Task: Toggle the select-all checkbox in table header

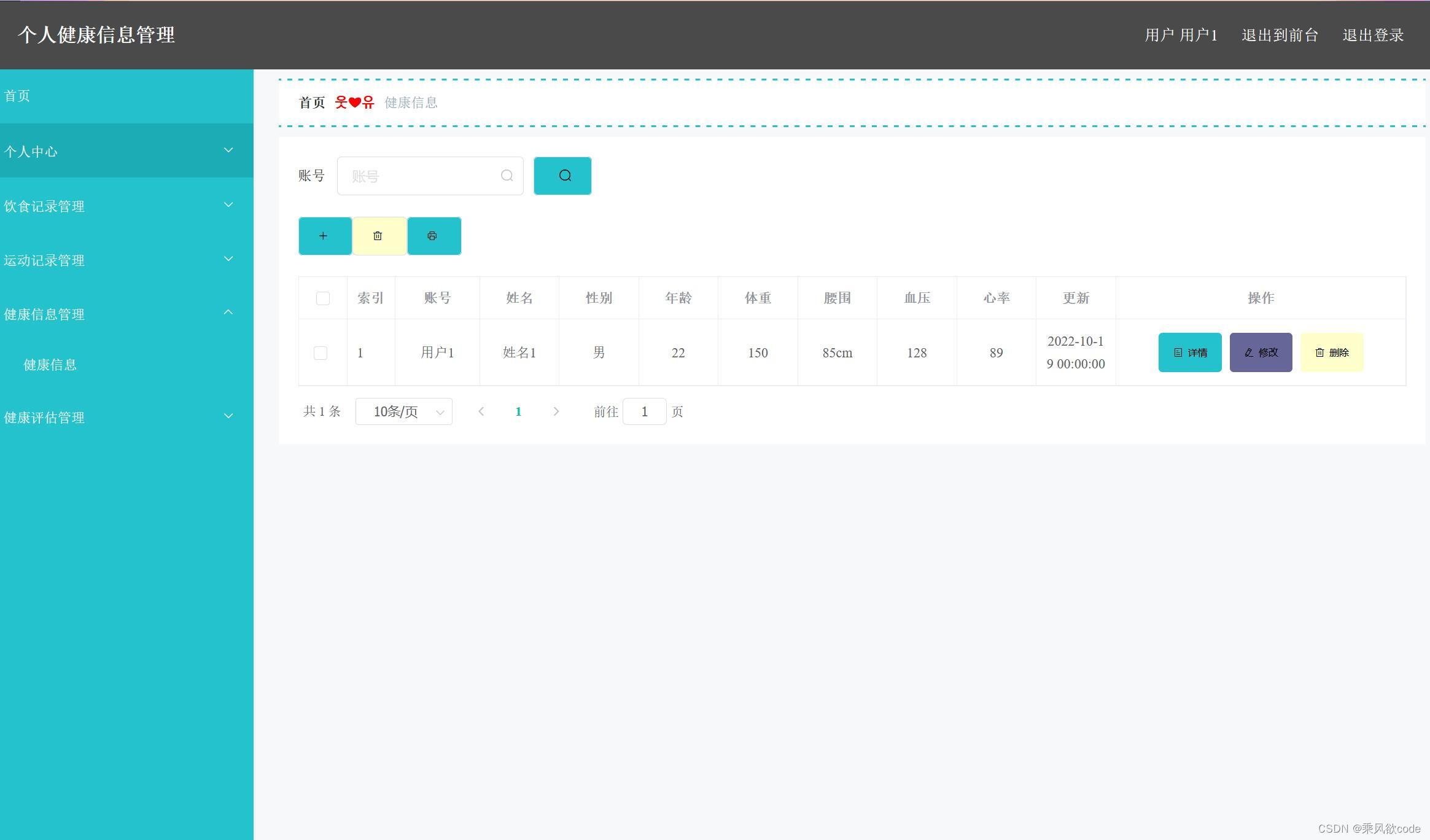Action: (x=322, y=298)
